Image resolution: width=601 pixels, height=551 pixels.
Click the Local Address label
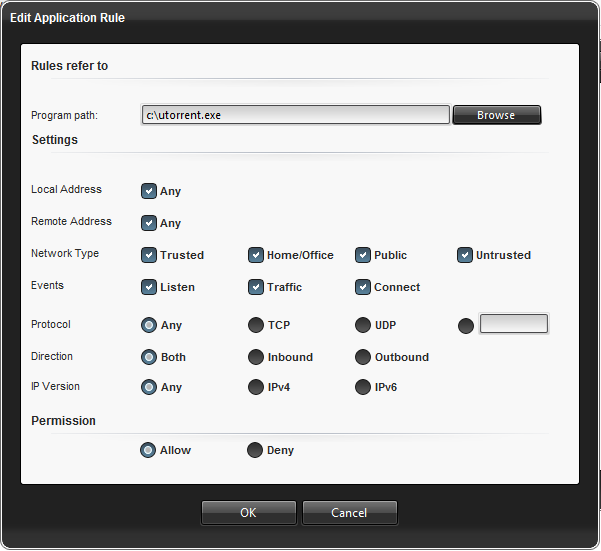pos(66,189)
